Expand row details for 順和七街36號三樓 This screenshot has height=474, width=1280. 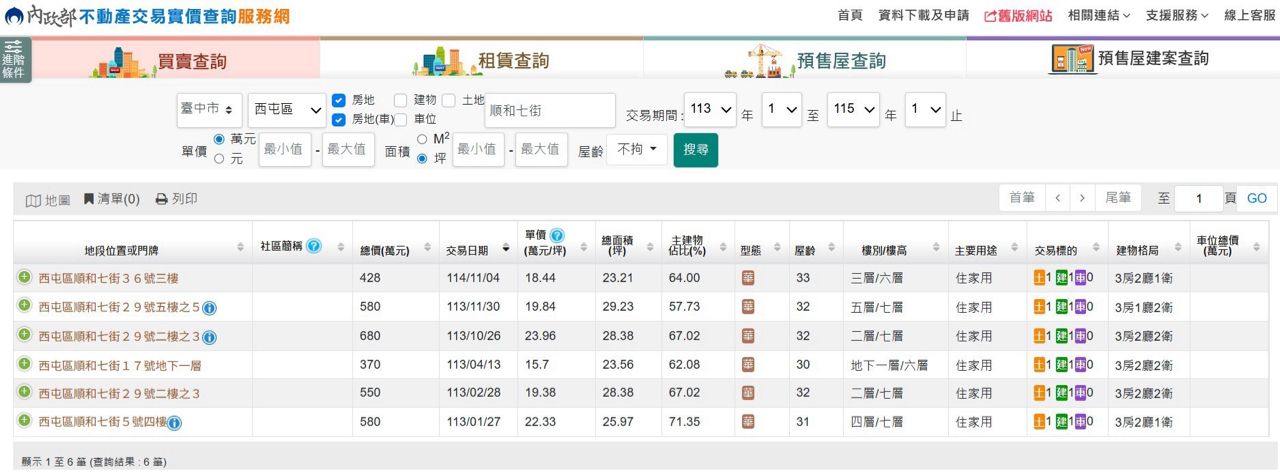click(24, 278)
